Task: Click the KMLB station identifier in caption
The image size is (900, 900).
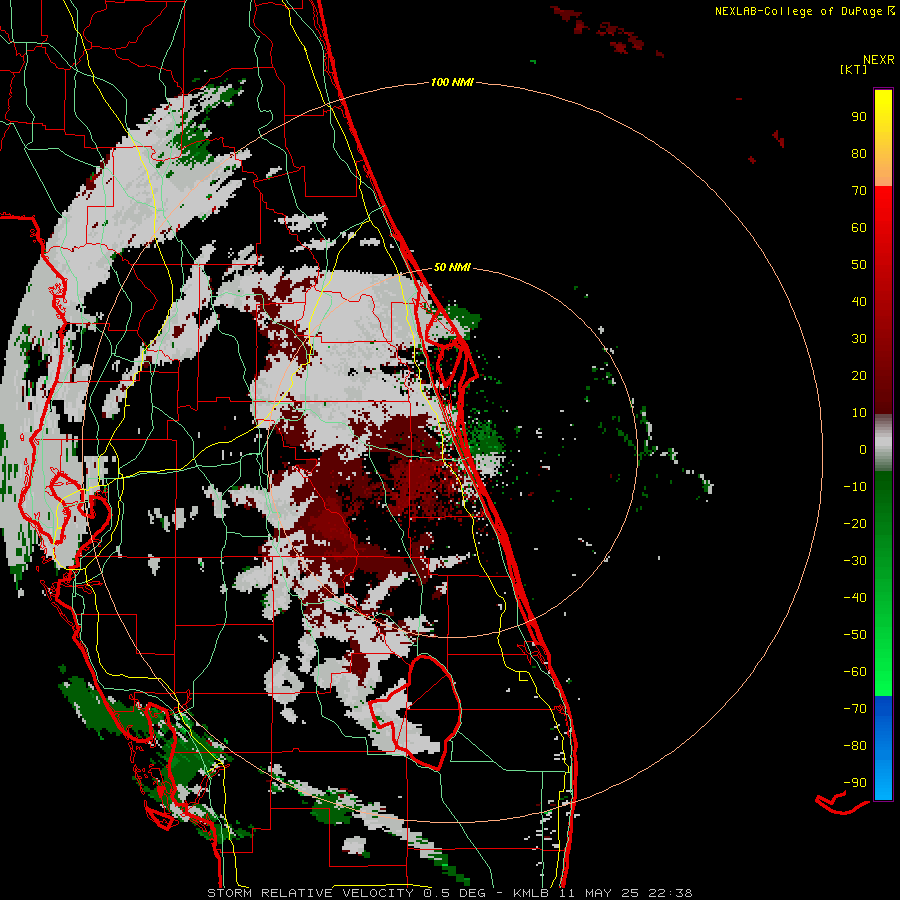Action: (531, 893)
